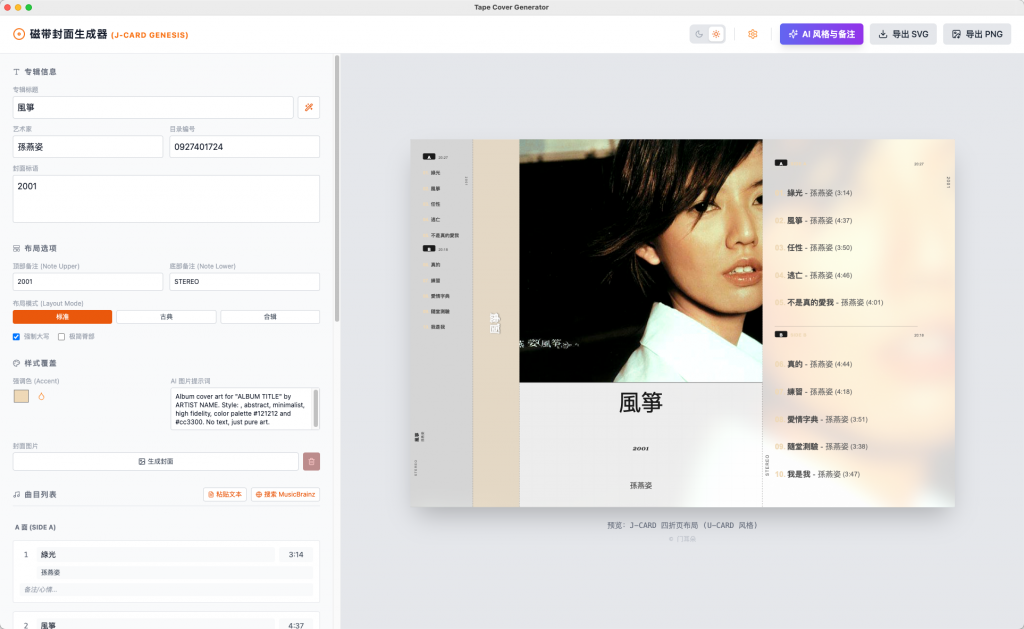Click the app logo icon in header
Viewport: 1024px width, 629px height.
19,34
